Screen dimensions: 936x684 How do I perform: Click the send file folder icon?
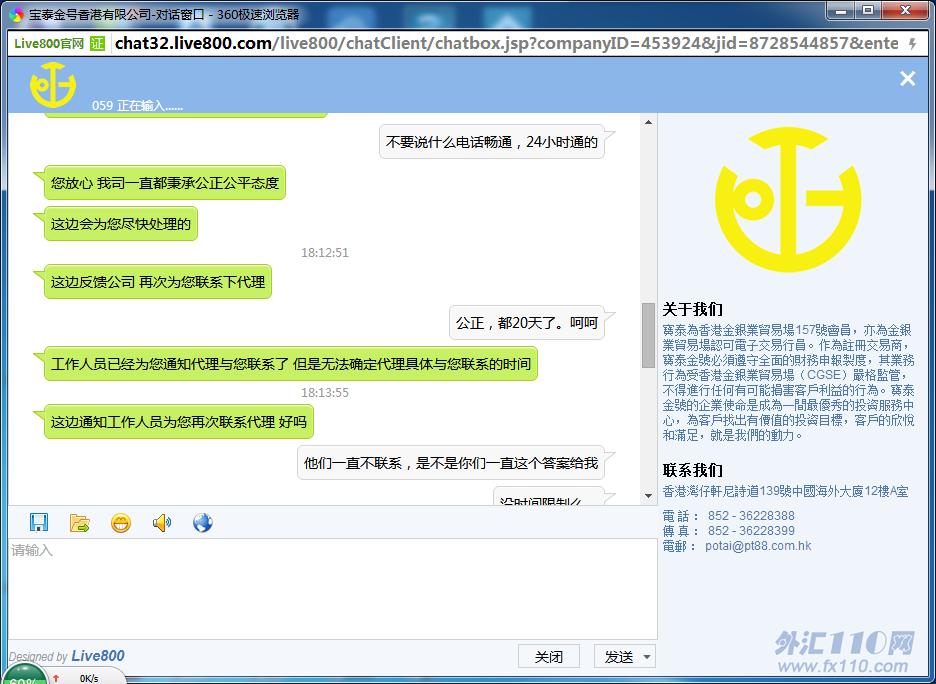click(79, 522)
